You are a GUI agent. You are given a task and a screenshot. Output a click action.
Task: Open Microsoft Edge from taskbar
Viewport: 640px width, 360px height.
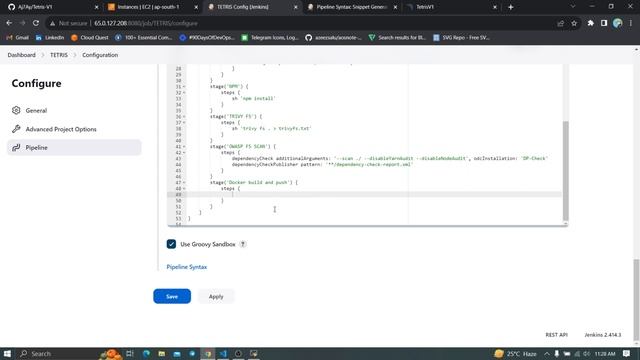click(146, 353)
